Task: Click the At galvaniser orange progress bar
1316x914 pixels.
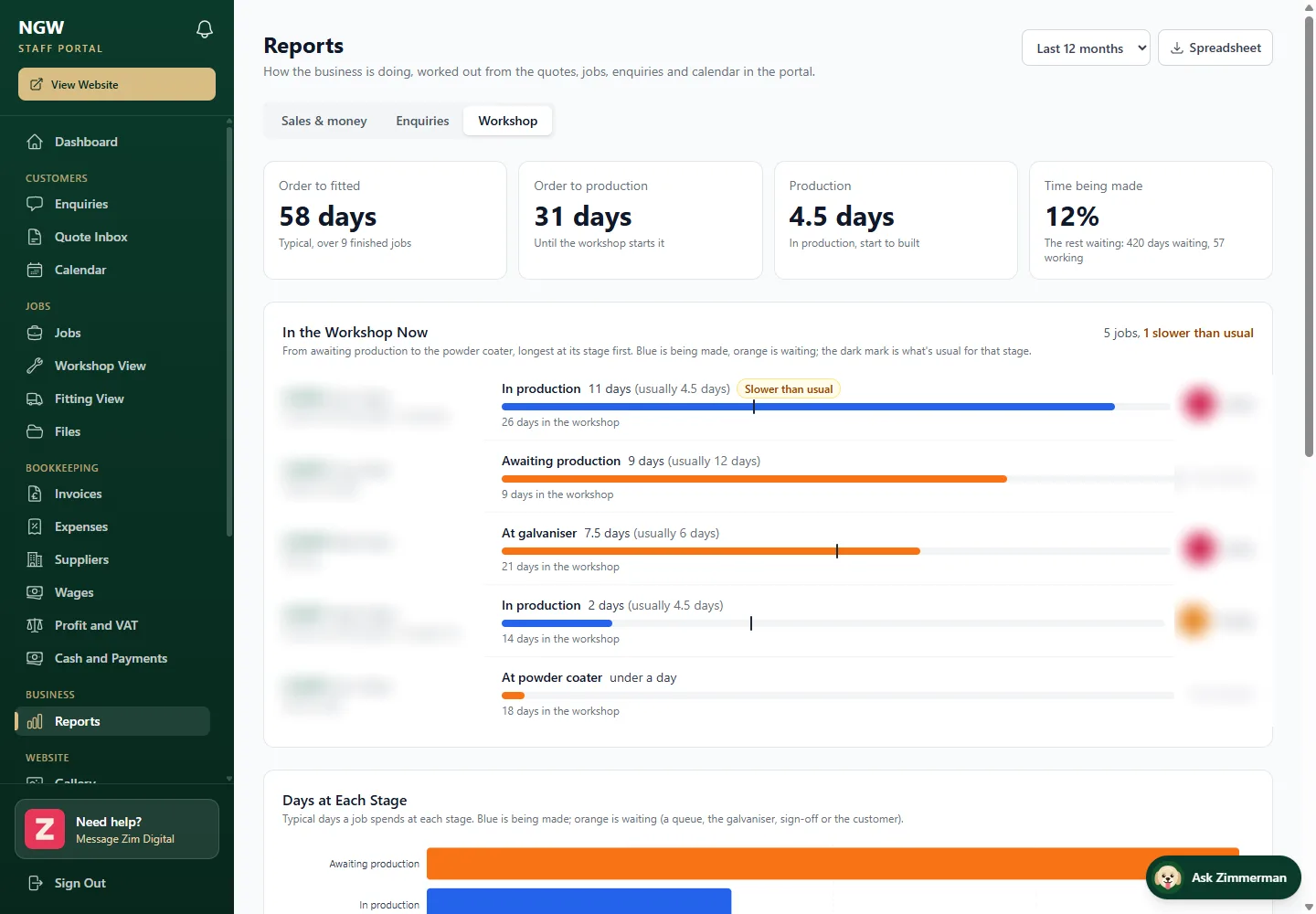Action: click(x=711, y=551)
